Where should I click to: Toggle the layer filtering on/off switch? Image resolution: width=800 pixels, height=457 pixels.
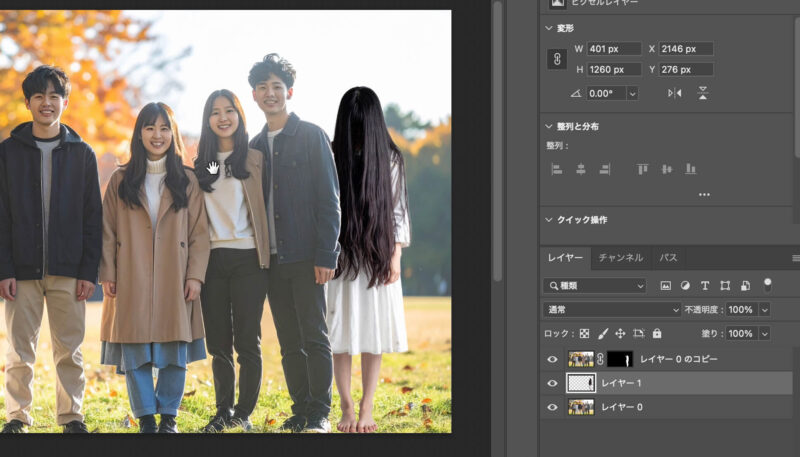767,285
